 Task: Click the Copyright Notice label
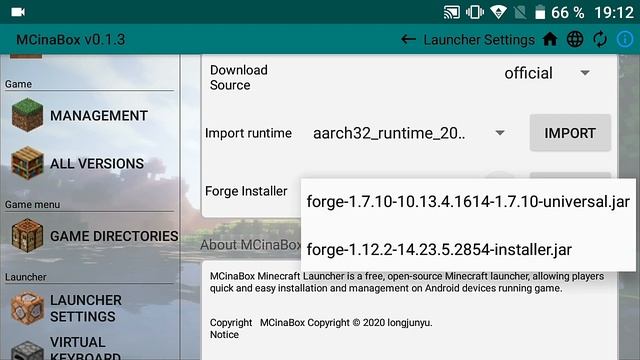click(x=231, y=329)
